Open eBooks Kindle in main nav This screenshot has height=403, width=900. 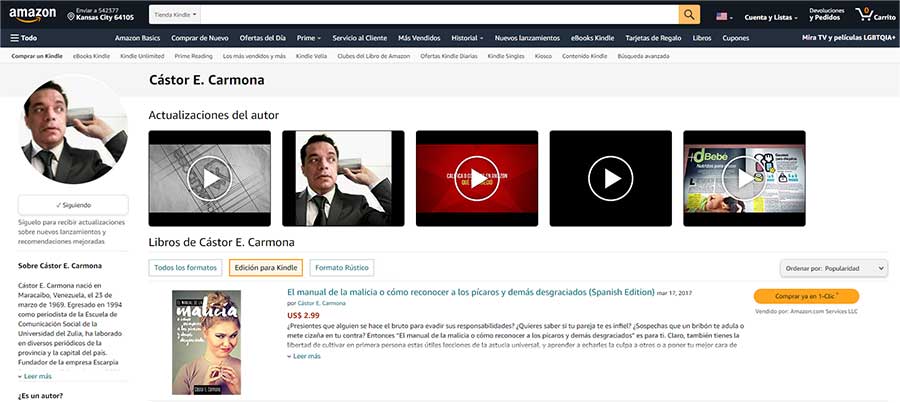pos(592,38)
